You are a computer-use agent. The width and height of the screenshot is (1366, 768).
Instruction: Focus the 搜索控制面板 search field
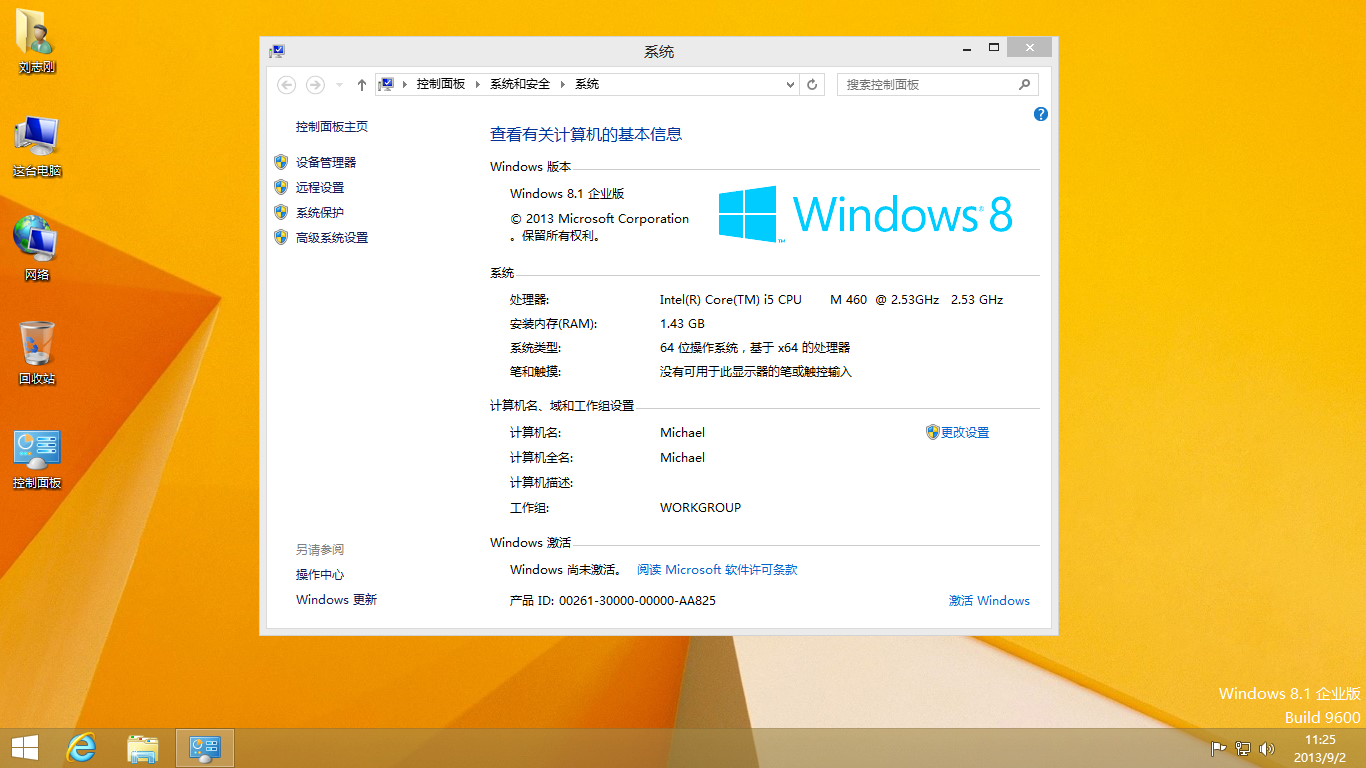click(937, 85)
